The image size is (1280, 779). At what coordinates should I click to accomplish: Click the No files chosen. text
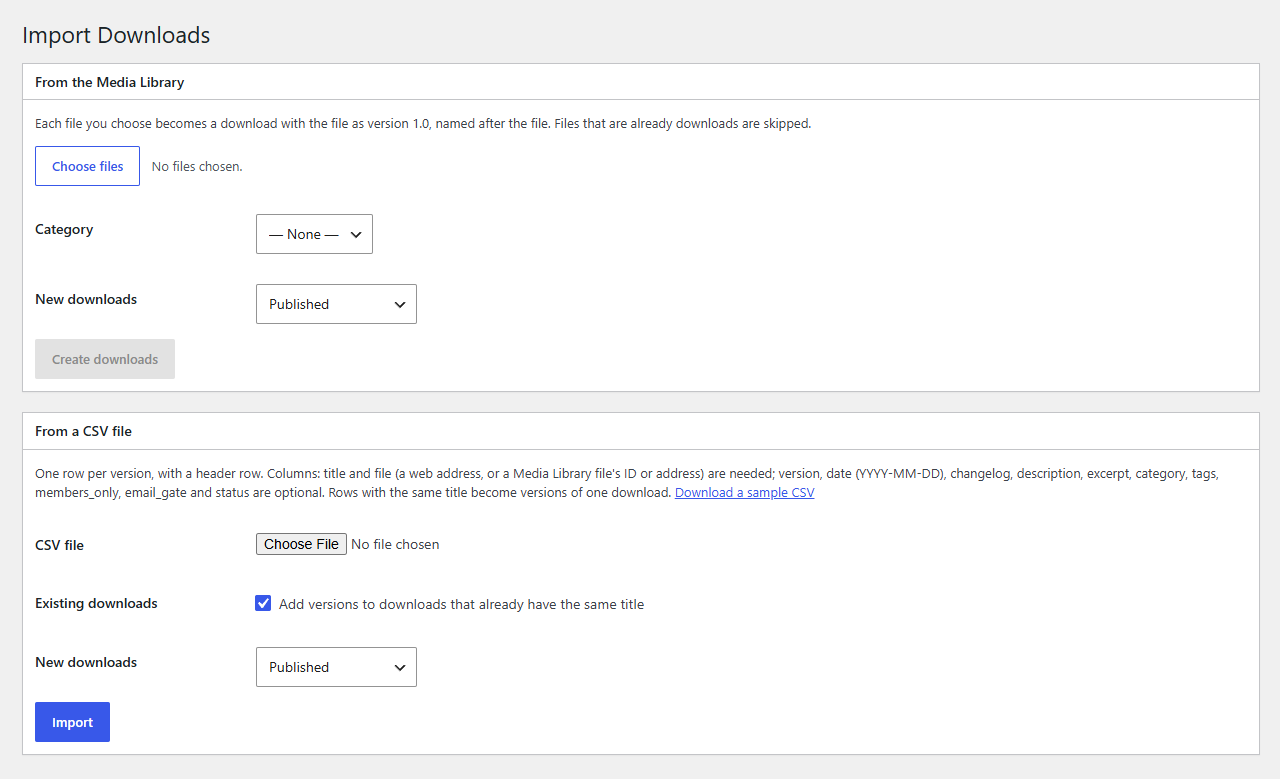(197, 166)
